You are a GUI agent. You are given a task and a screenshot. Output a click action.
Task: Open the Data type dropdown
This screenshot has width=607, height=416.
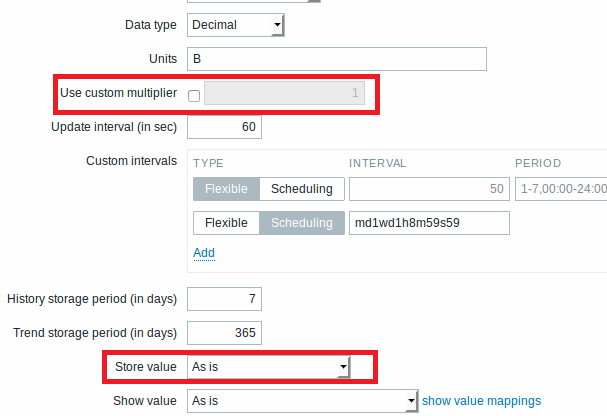(x=236, y=24)
